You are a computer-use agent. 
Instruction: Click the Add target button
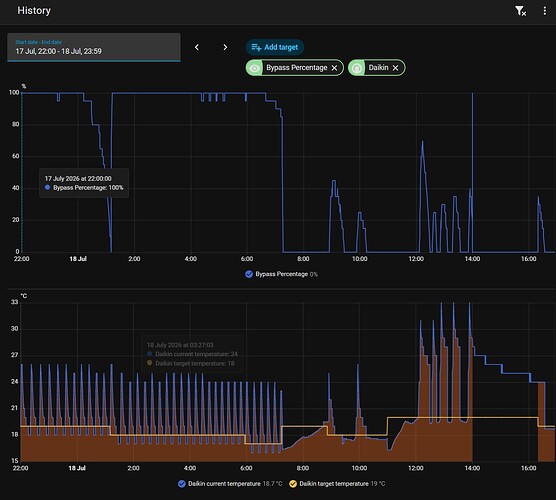(x=275, y=47)
